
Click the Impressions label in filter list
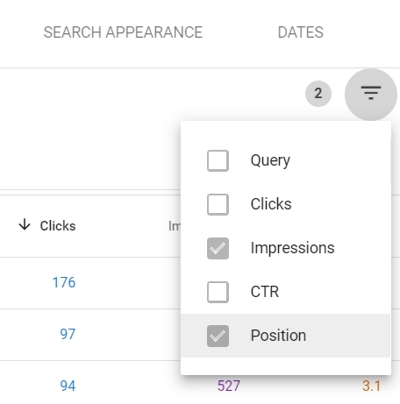coord(292,248)
